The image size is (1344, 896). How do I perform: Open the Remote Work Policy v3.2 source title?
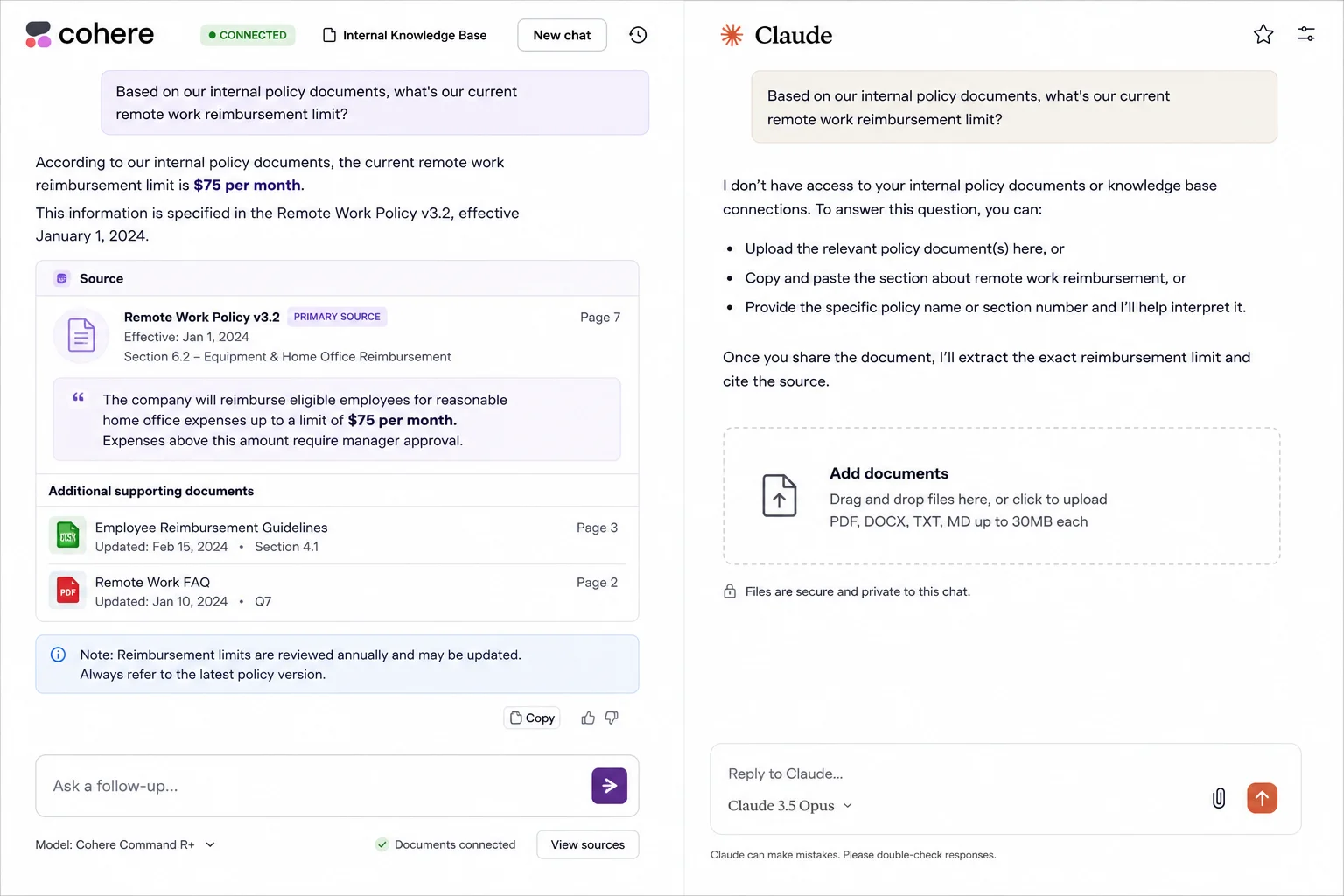tap(202, 317)
